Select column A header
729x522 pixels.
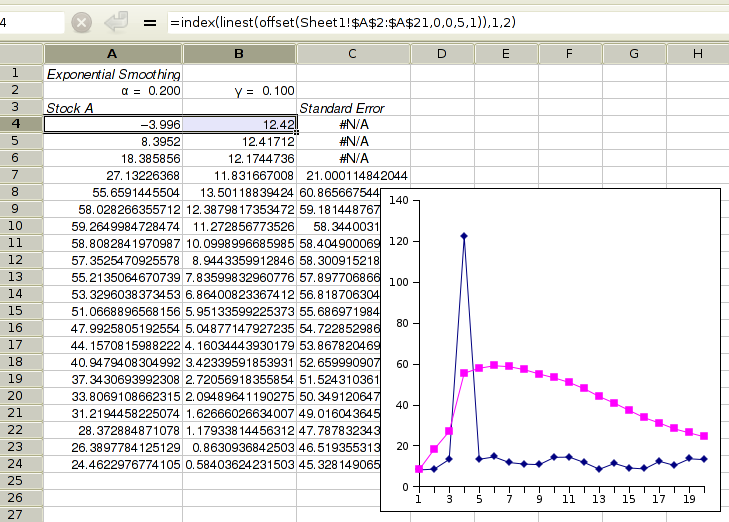tap(113, 54)
